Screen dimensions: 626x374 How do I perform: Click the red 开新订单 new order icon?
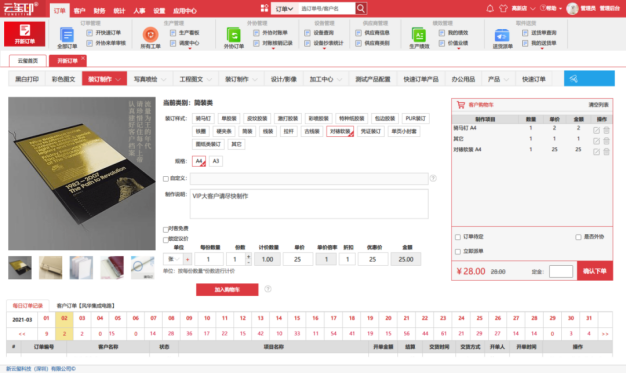point(24,34)
